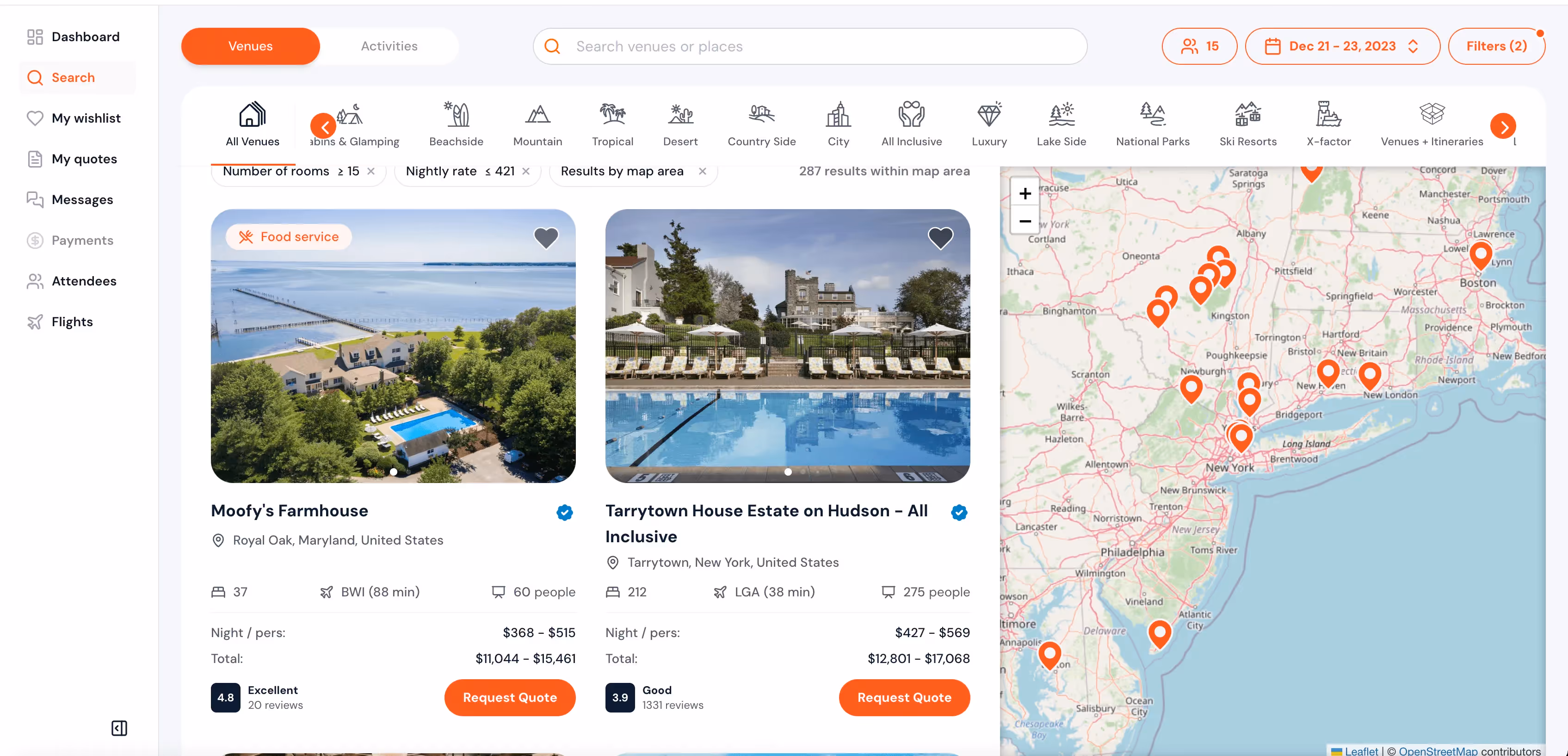1568x756 pixels.
Task: Open the Filters (2) panel
Action: click(x=1495, y=46)
